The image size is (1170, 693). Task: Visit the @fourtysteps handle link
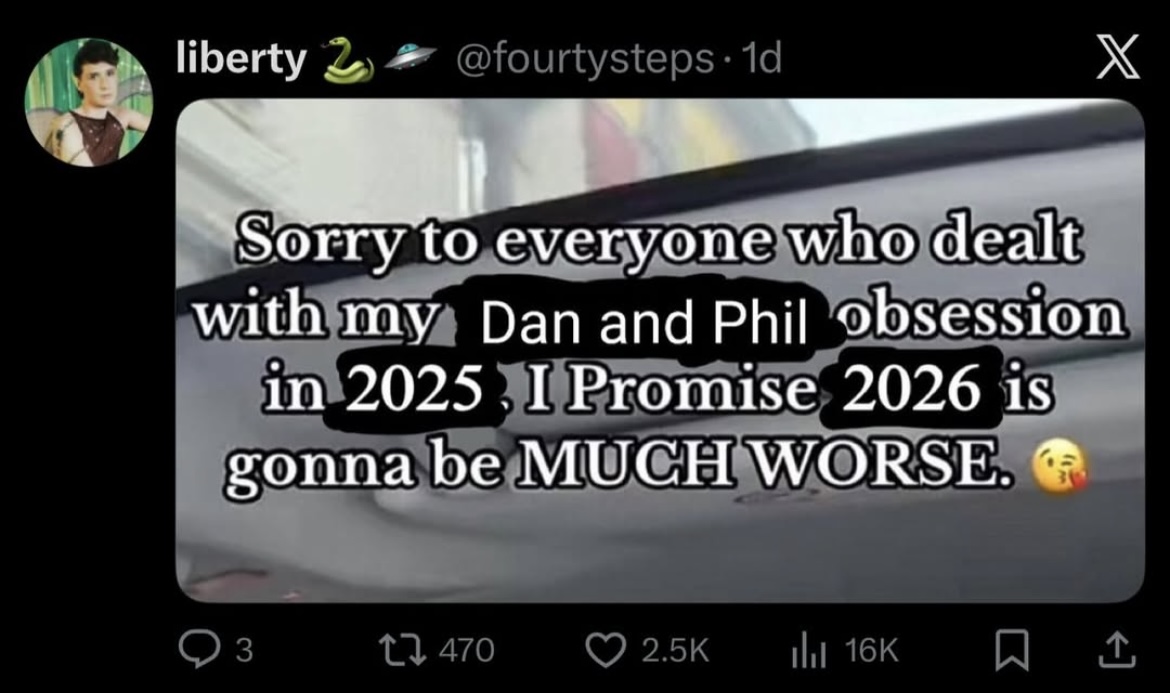pos(584,58)
